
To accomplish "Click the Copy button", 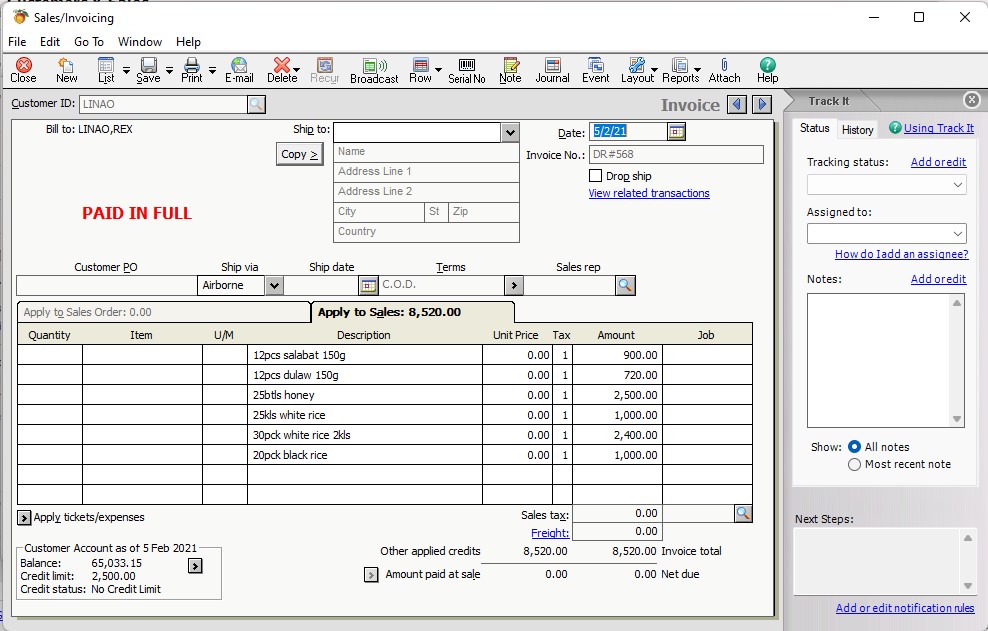I will [x=299, y=154].
